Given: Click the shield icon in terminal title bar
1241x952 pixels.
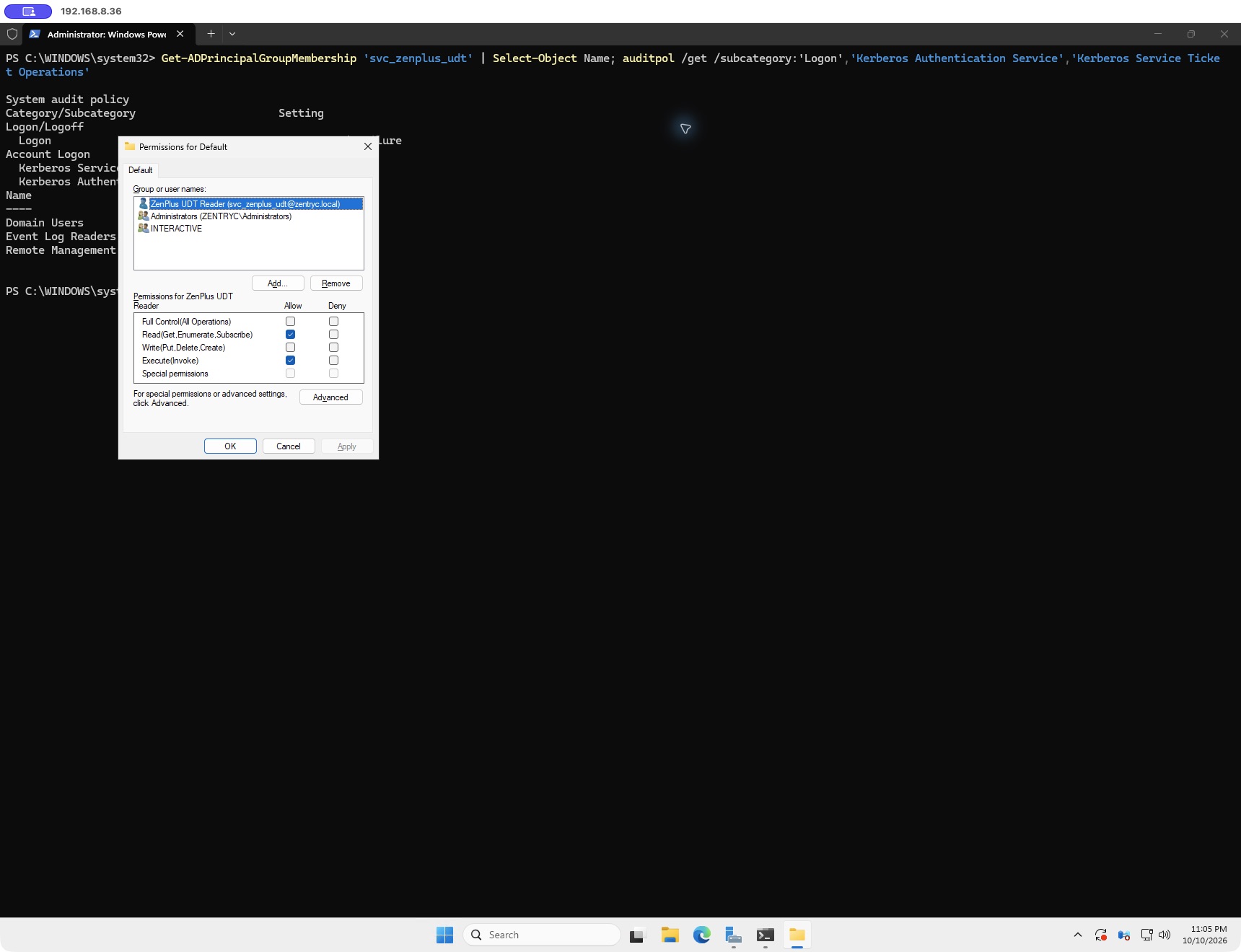Looking at the screenshot, I should click(12, 34).
